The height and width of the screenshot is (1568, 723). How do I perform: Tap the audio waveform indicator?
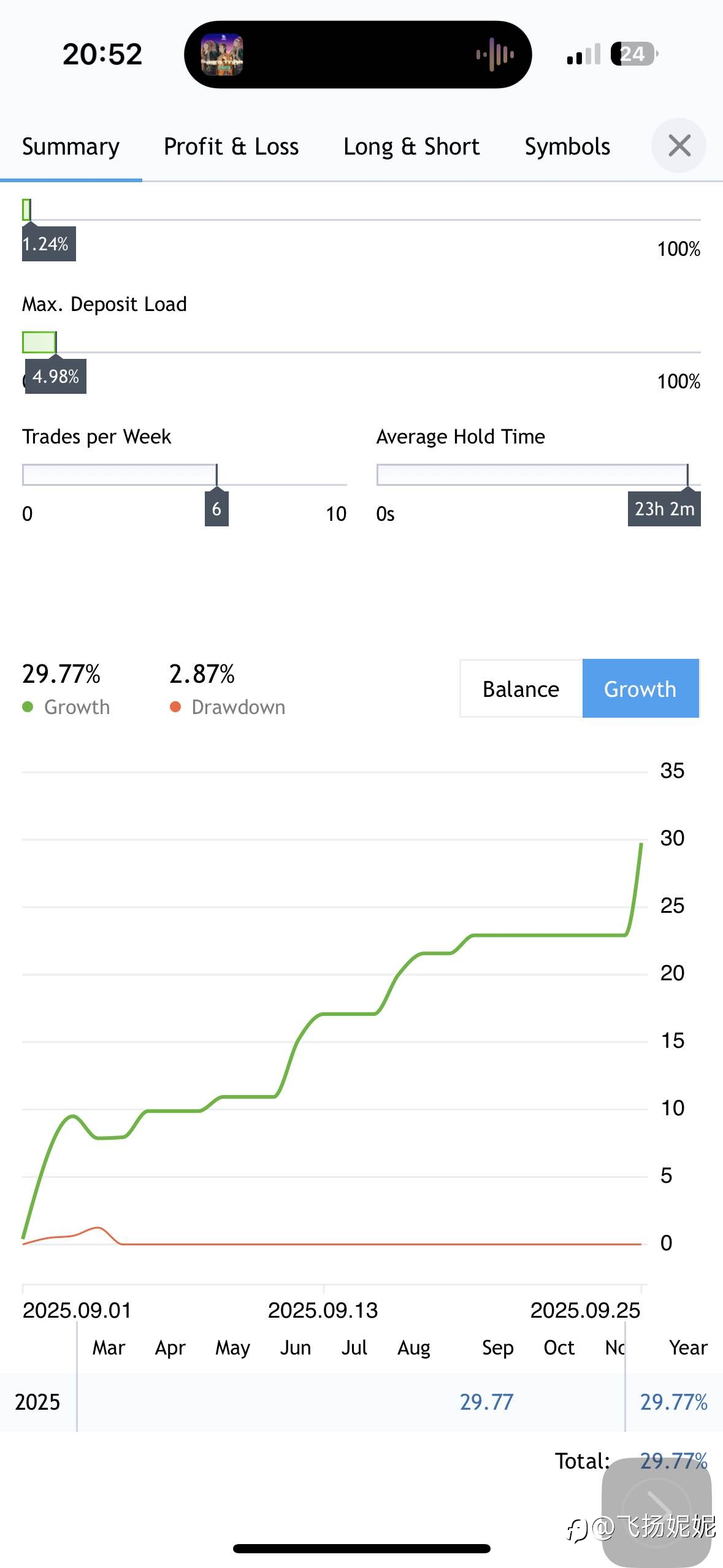[x=495, y=55]
